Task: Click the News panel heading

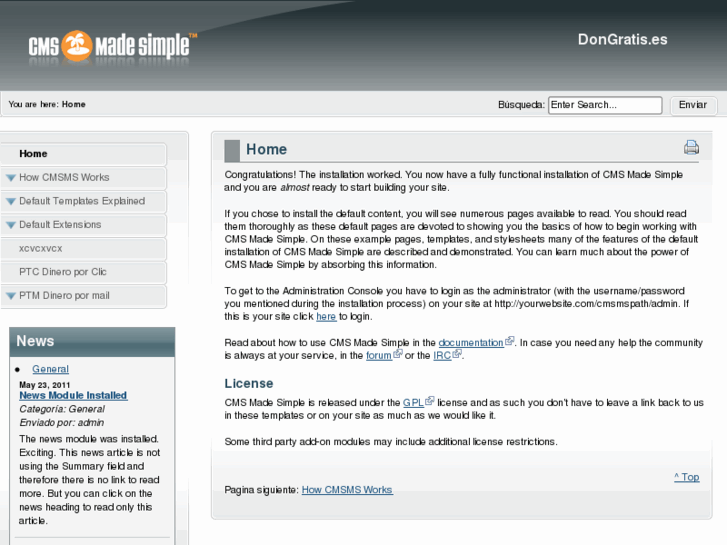Action: 35,341
